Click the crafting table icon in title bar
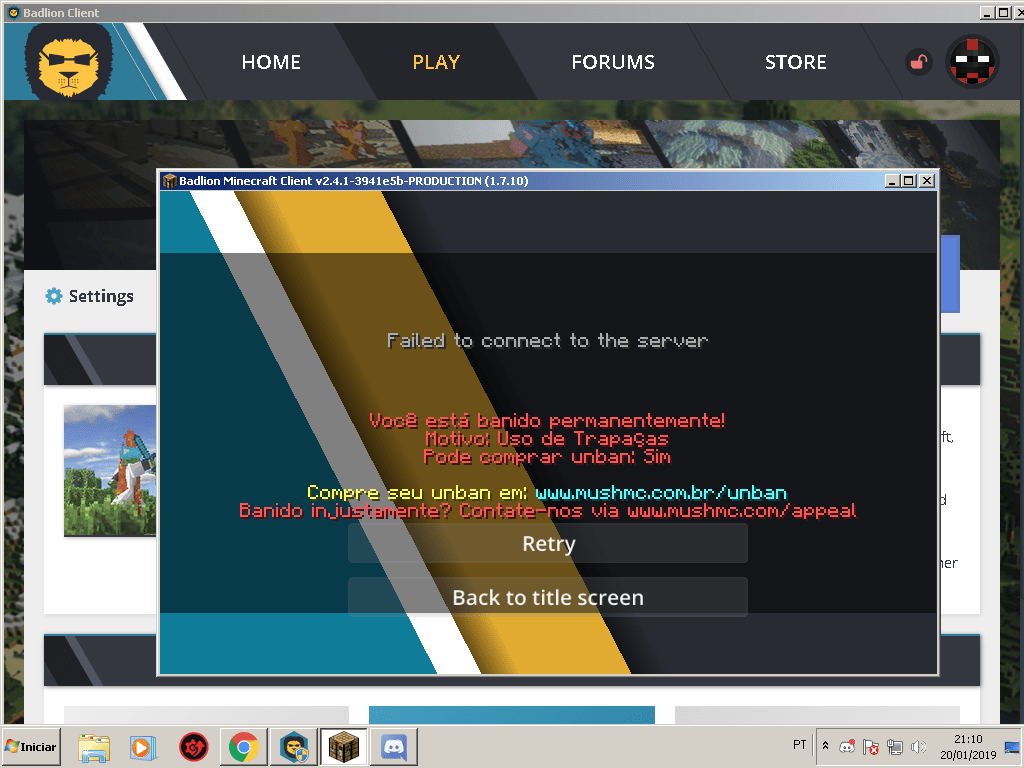 170,181
